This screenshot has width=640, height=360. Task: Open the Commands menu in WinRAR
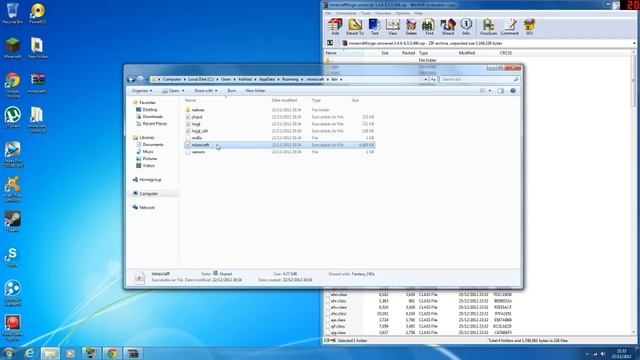(x=346, y=13)
